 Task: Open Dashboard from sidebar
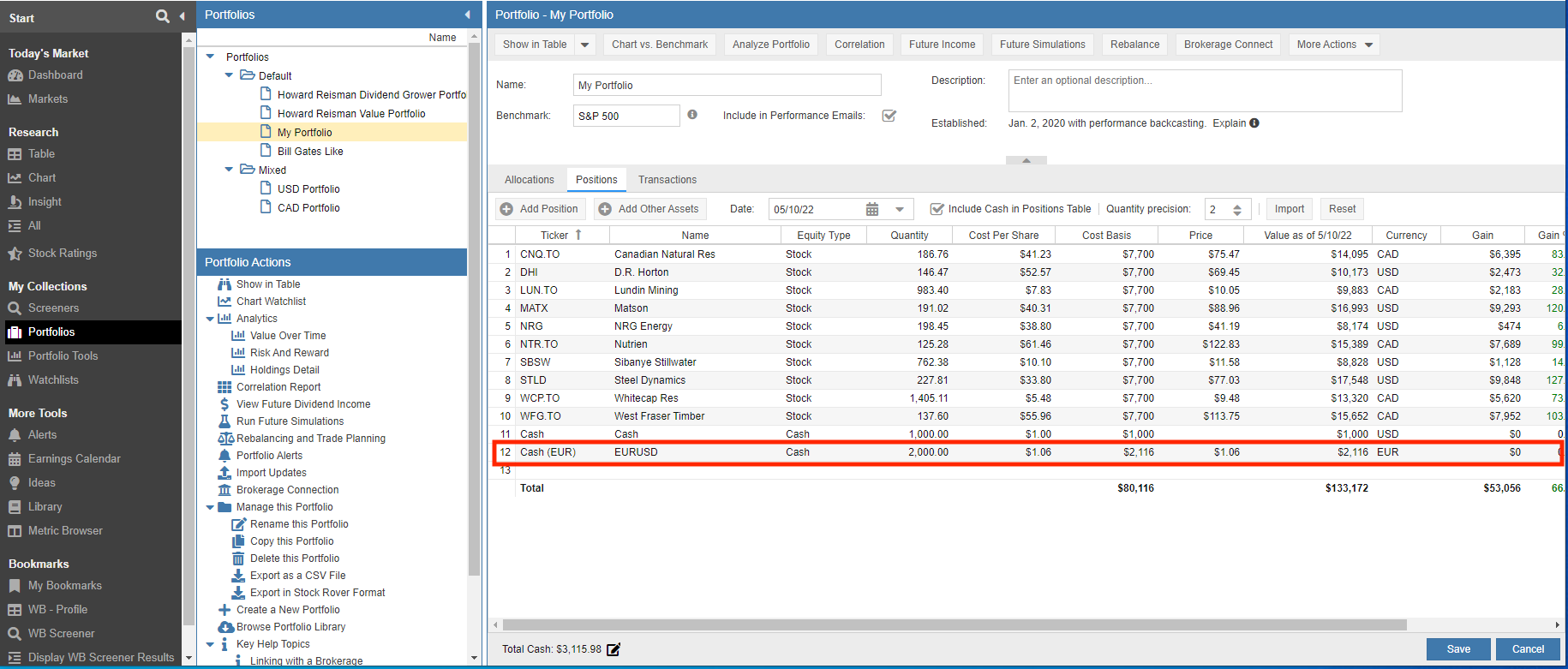pos(55,75)
